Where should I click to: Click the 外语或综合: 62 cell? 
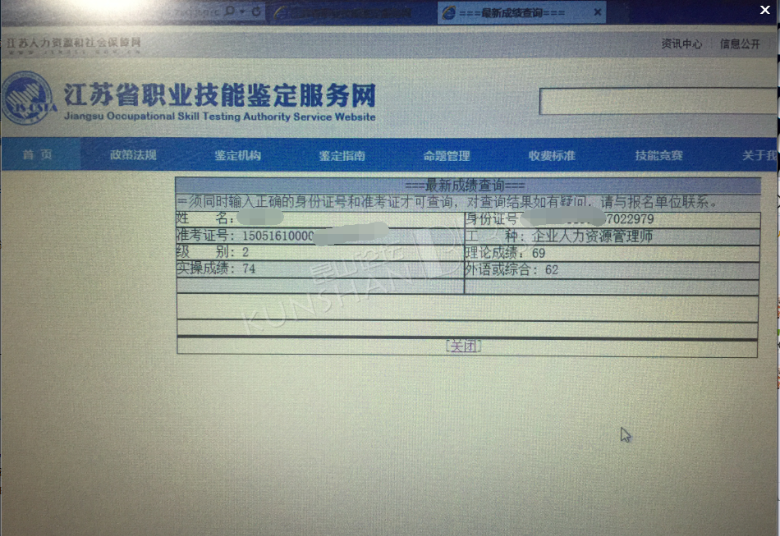[612, 270]
